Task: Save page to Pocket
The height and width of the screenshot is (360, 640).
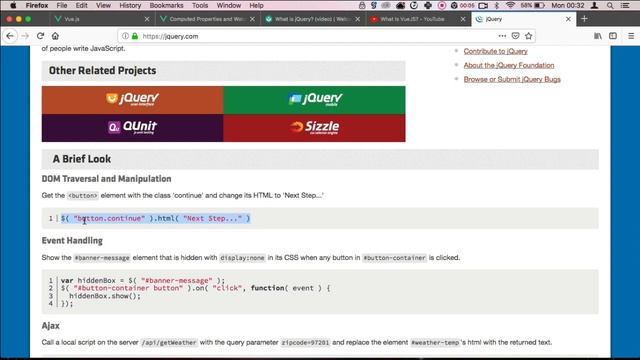Action: [x=516, y=36]
